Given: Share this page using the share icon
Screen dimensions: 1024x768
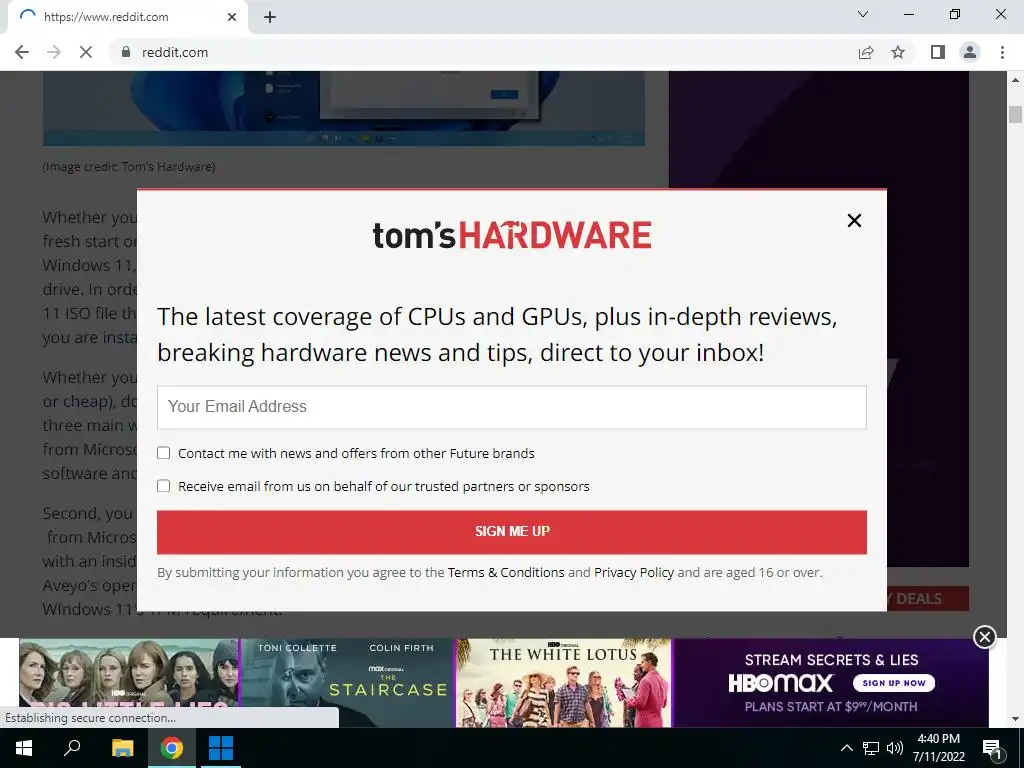Looking at the screenshot, I should pyautogui.click(x=866, y=52).
